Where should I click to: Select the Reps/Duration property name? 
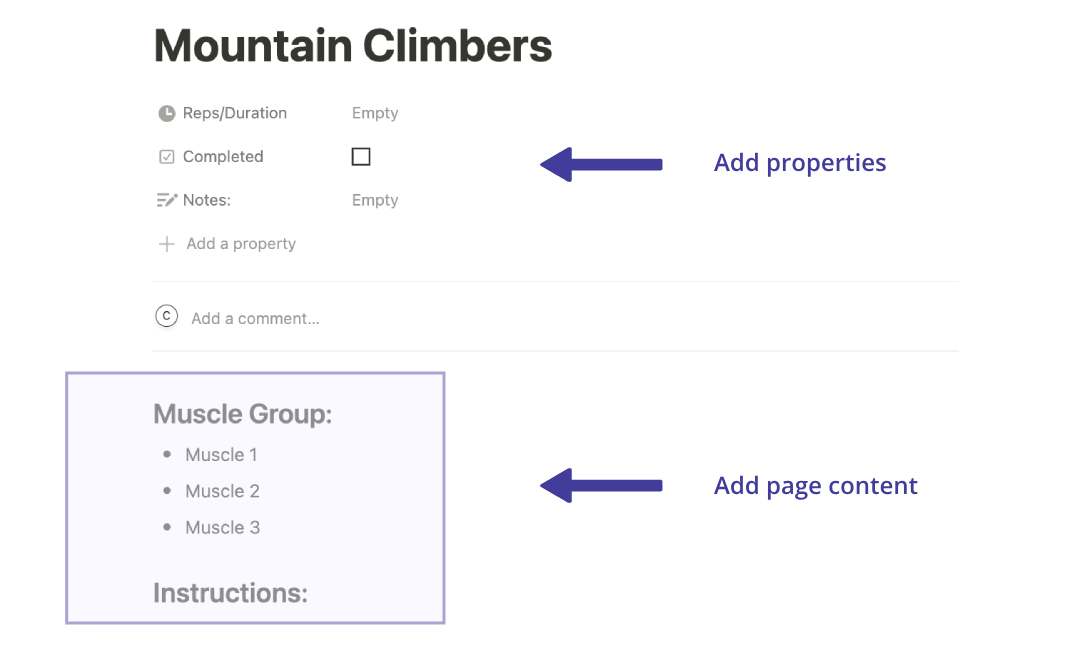pos(234,113)
